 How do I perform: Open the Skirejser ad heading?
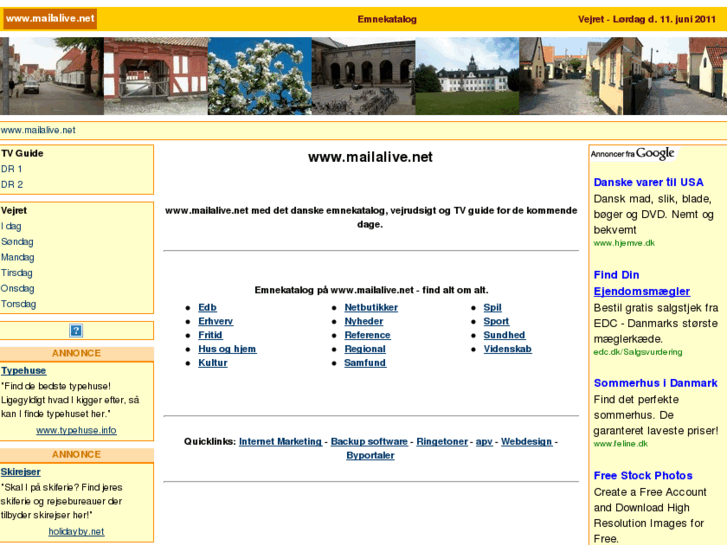point(21,472)
